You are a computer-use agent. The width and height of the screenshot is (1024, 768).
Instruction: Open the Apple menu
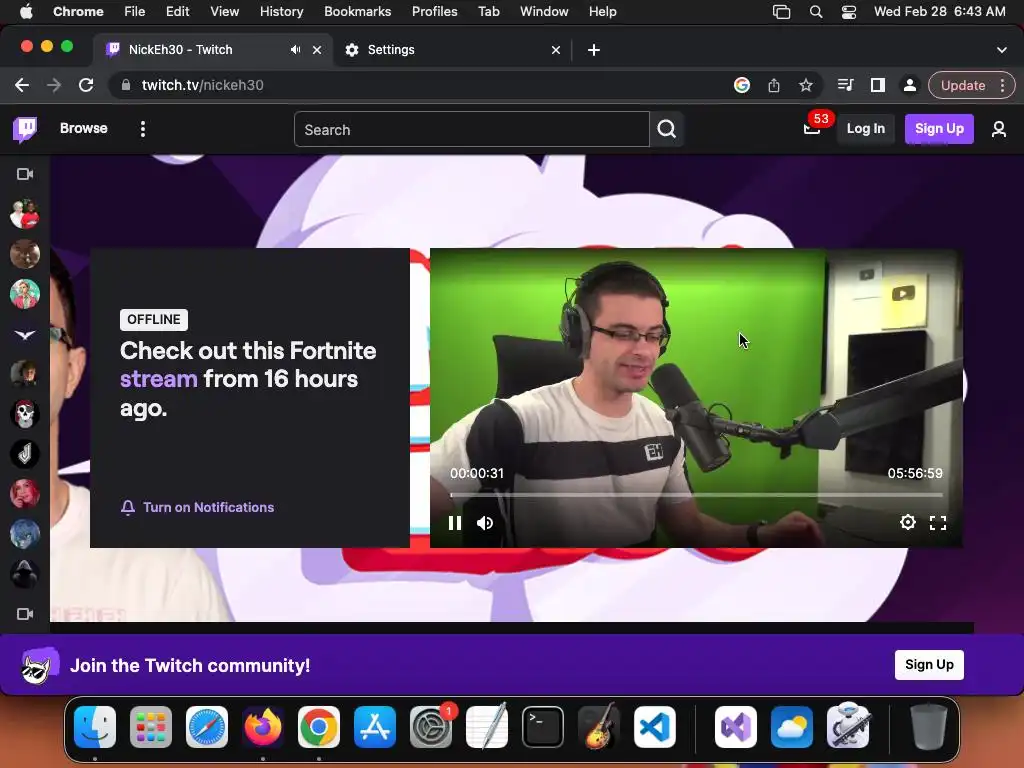pos(25,12)
